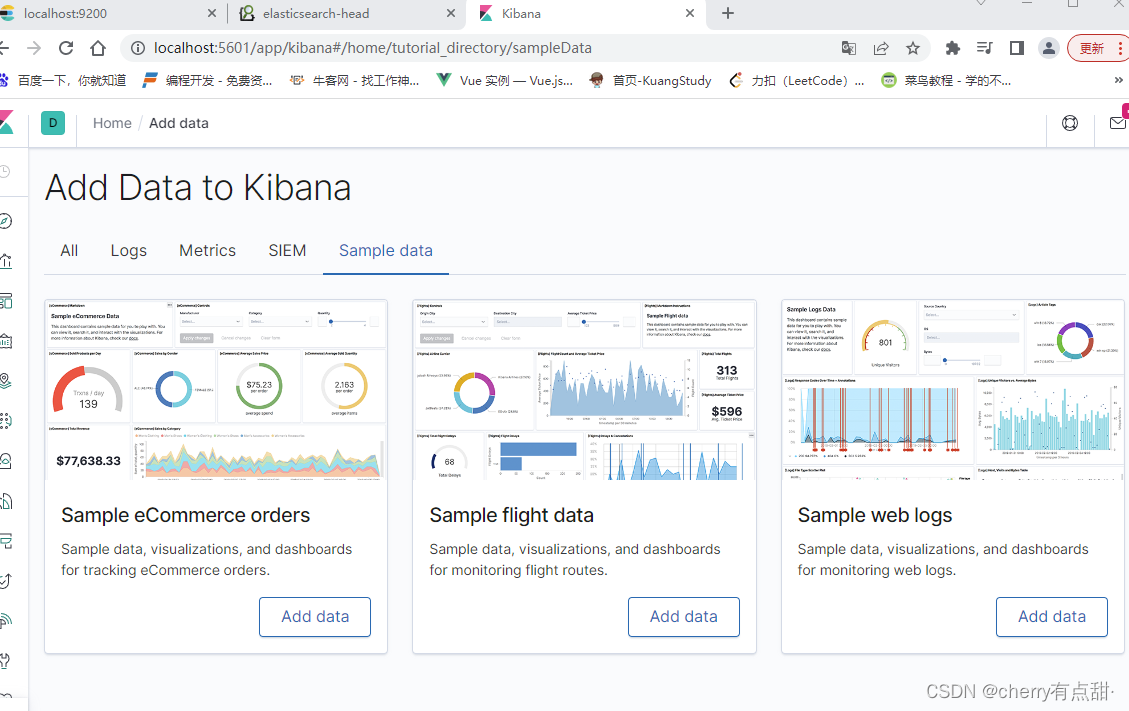This screenshot has width=1129, height=711.
Task: Add data for Sample web logs
Action: (1051, 617)
